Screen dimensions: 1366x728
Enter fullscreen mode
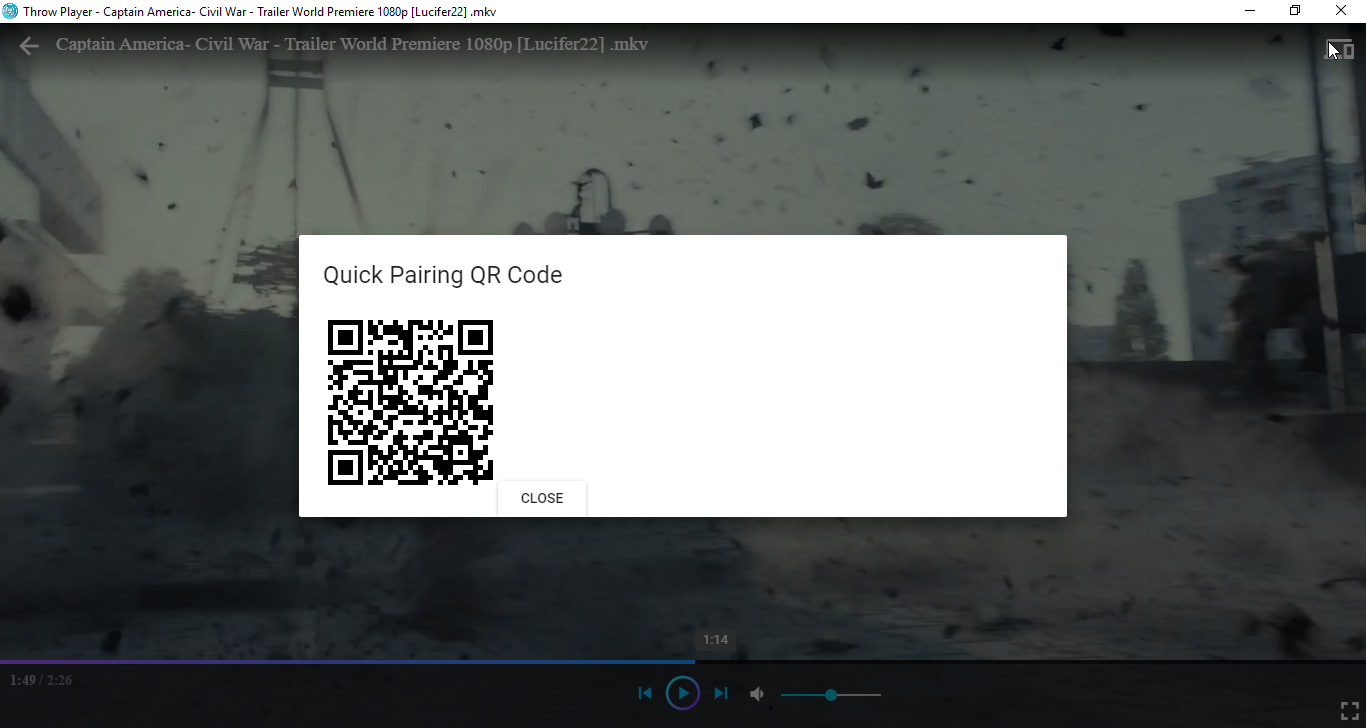(x=1349, y=711)
